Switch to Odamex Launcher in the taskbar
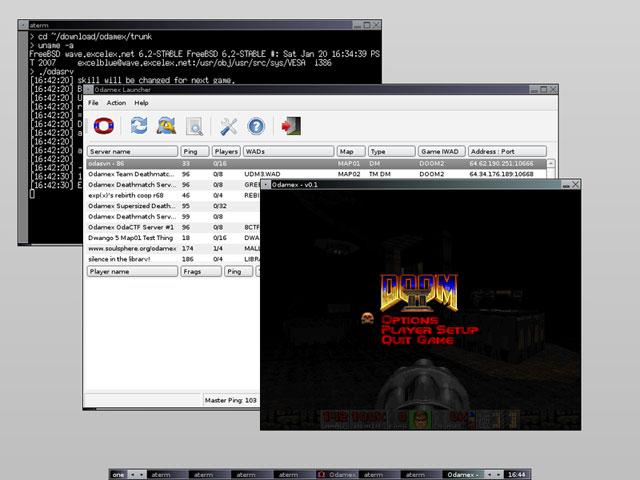The image size is (640, 480). tap(335, 474)
